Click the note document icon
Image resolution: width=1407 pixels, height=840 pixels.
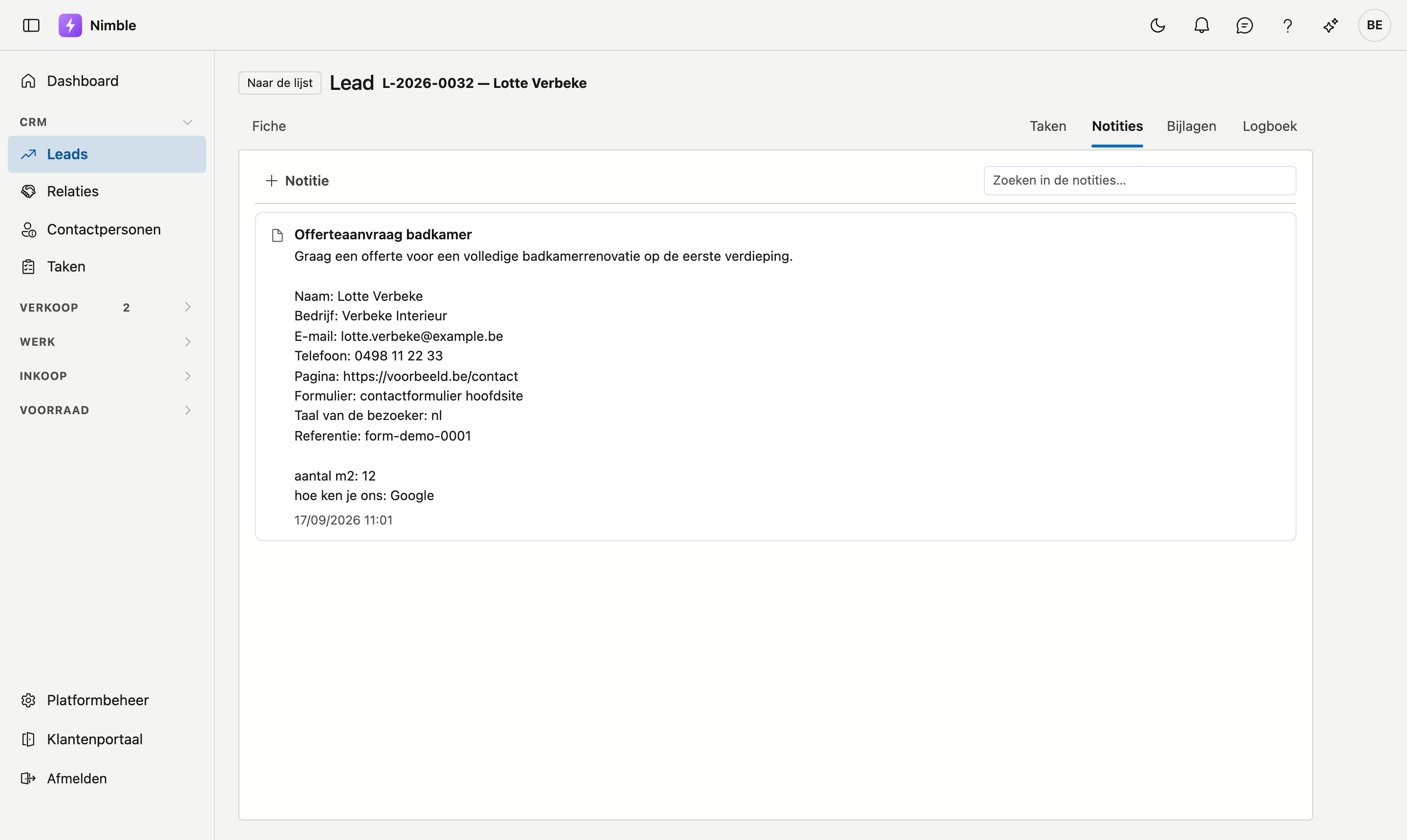(x=277, y=235)
